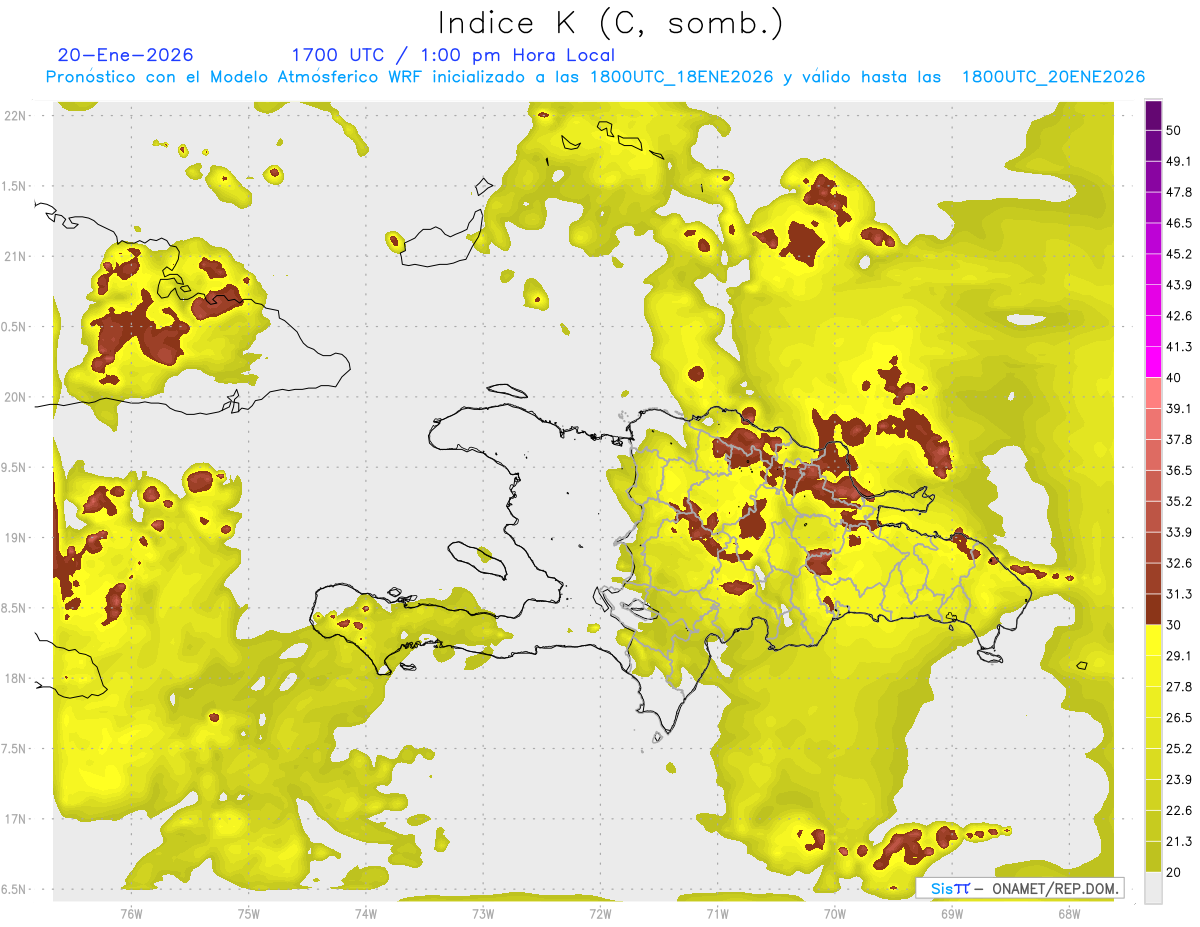Pick the dark purple band above 50
This screenshot has width=1200, height=927.
(1153, 115)
